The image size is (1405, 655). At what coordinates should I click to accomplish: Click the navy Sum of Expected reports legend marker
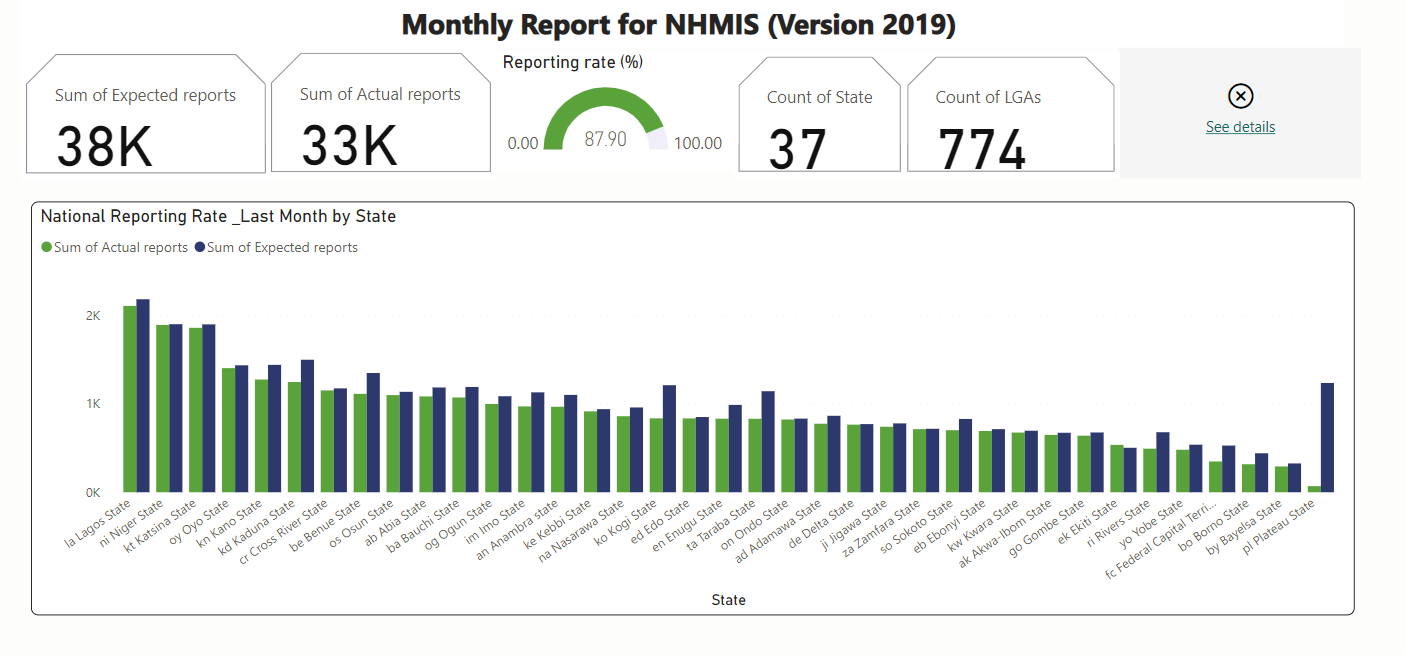tap(200, 248)
